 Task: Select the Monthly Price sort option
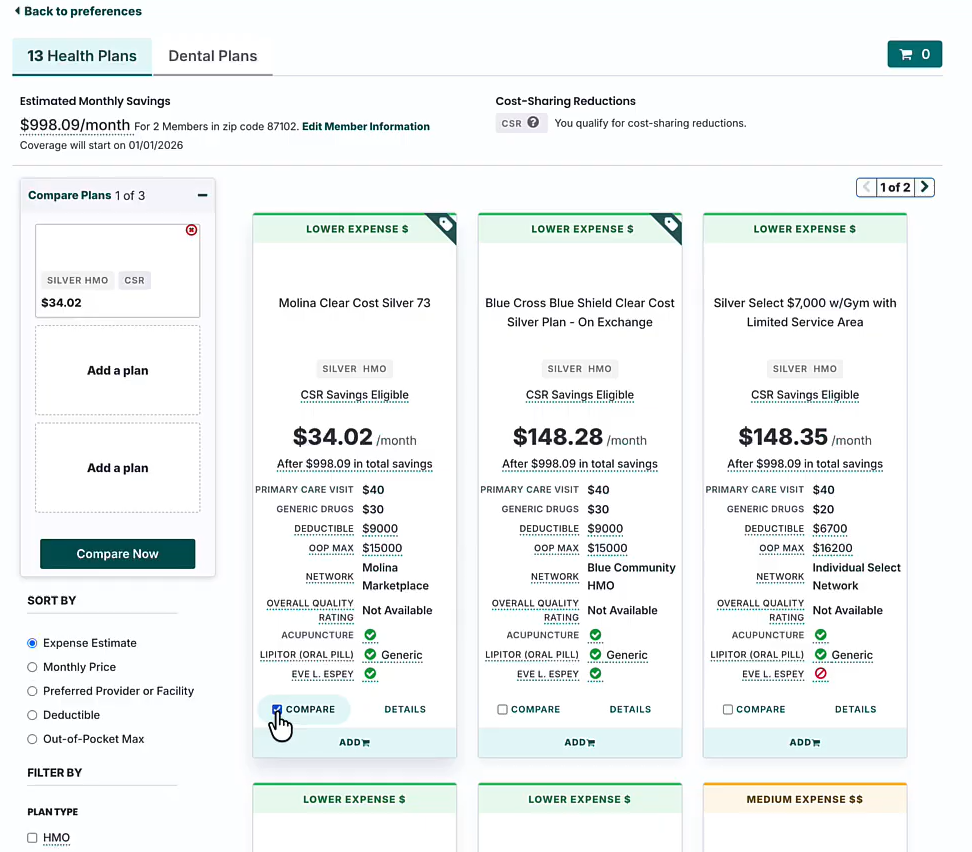pos(33,667)
